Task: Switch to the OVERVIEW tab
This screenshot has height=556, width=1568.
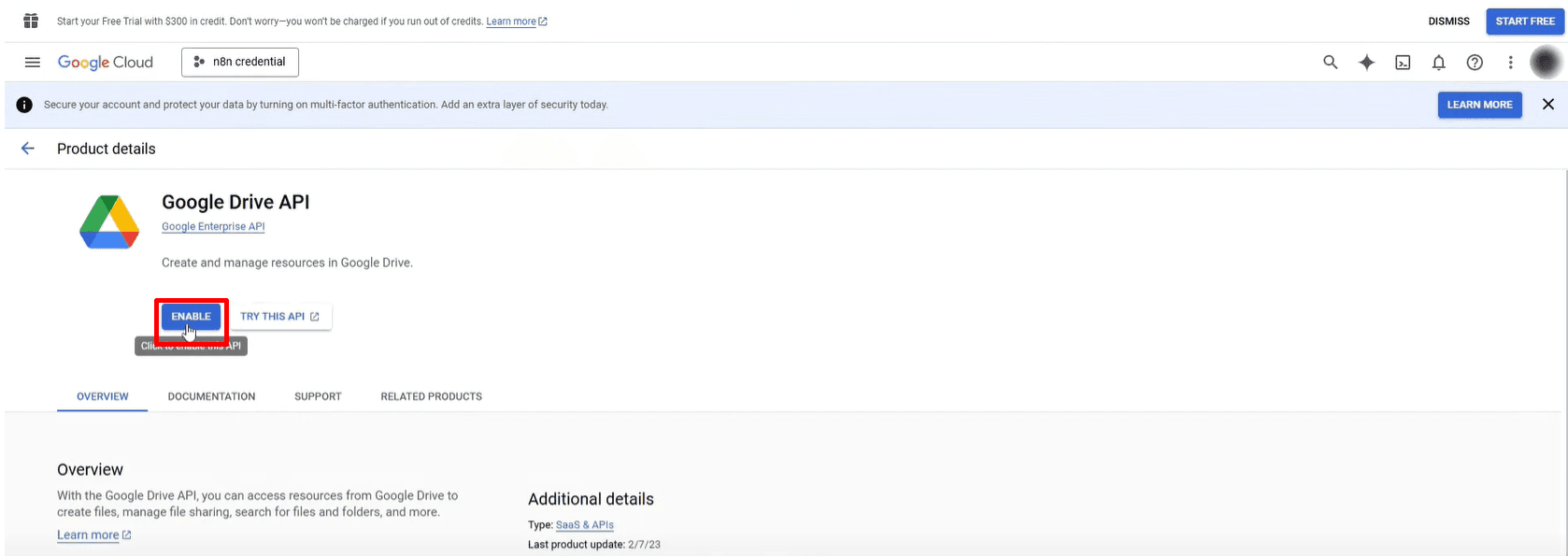Action: (103, 396)
